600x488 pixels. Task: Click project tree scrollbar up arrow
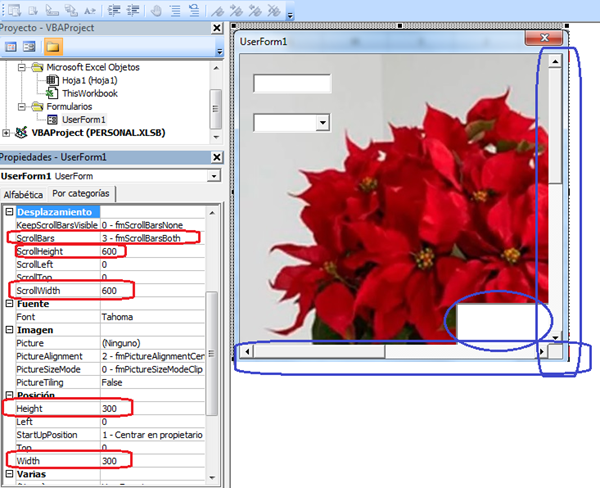(216, 68)
